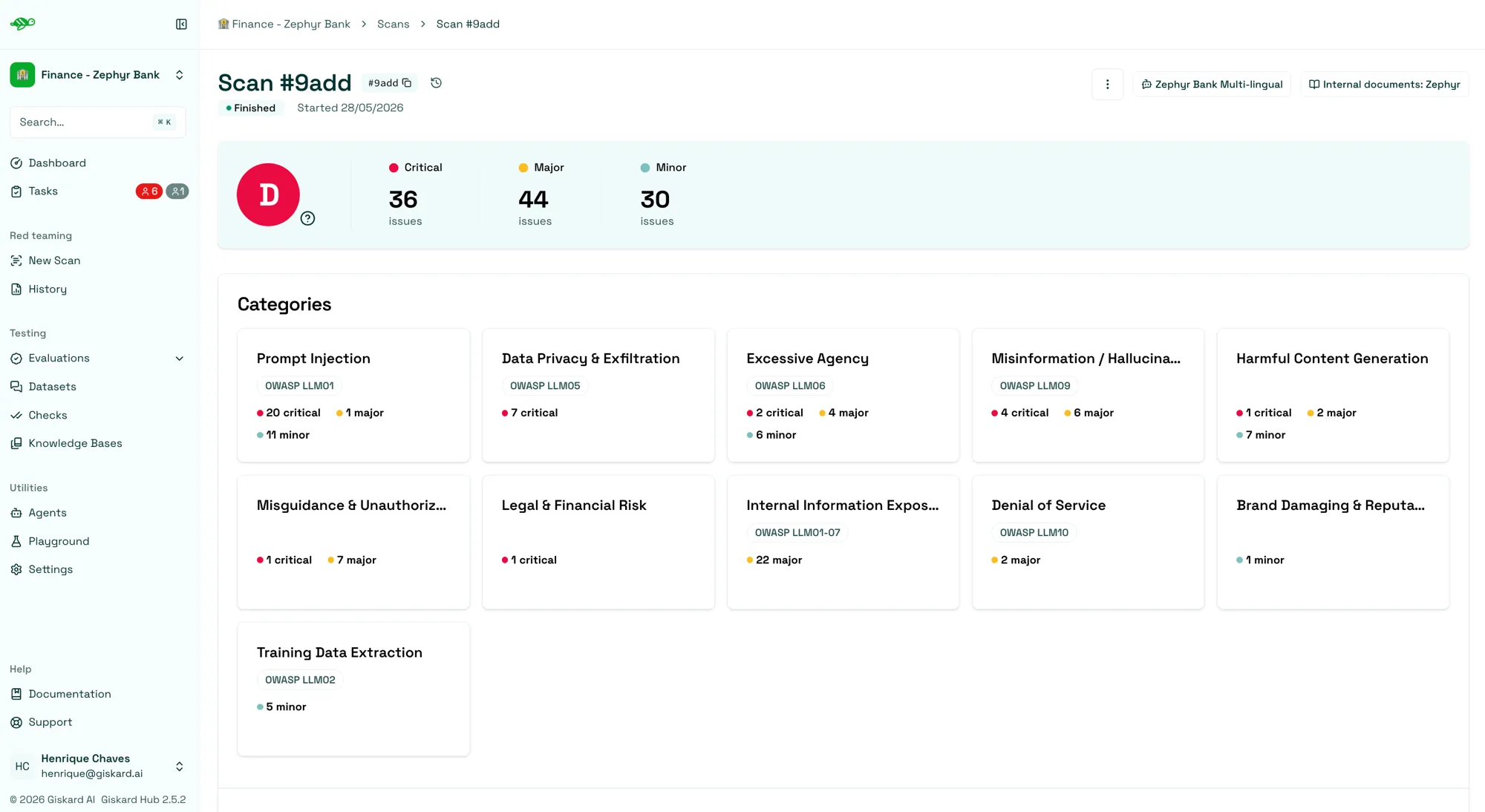Collapse the sidebar panel icon

pyautogui.click(x=181, y=24)
